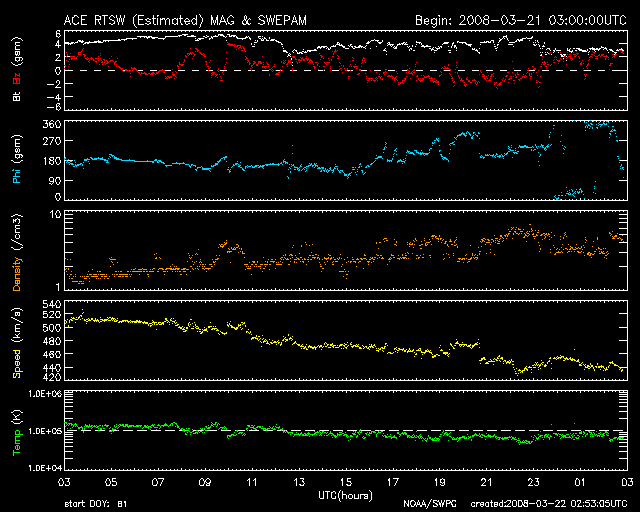This screenshot has width=640, height=512.
Task: Click the '13' hour label on the time axis
Action: point(299,483)
